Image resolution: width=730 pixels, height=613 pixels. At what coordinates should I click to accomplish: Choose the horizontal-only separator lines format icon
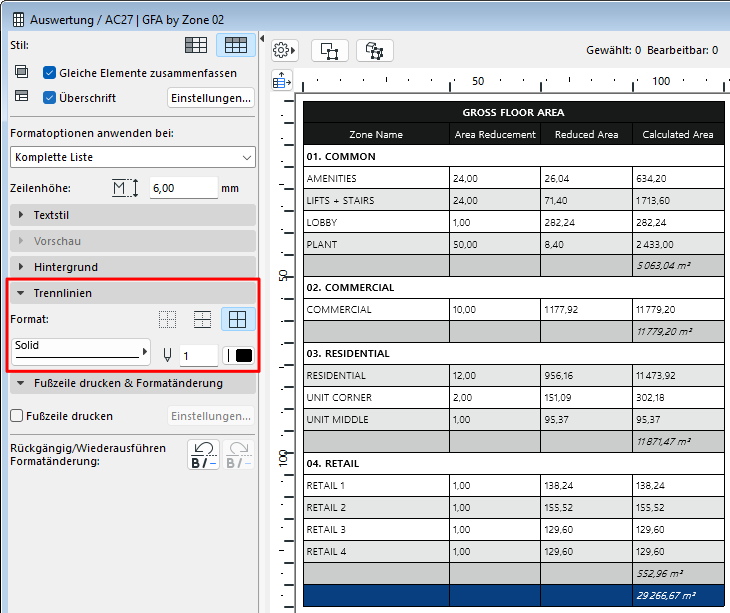(202, 319)
